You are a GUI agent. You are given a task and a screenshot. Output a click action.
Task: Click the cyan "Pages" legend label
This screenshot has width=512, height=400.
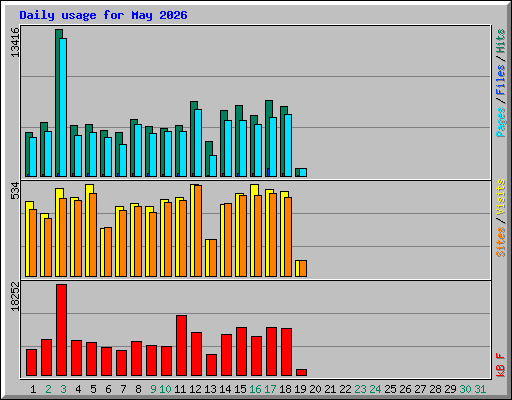501,122
